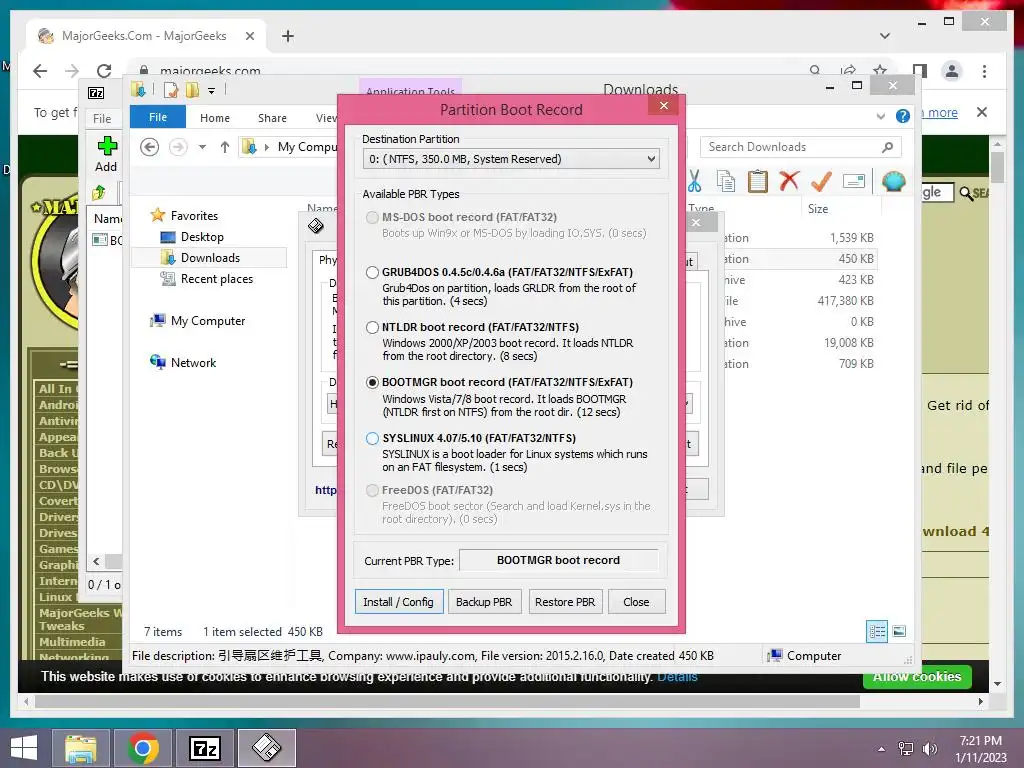Select NTLDR boot record option

coord(372,327)
